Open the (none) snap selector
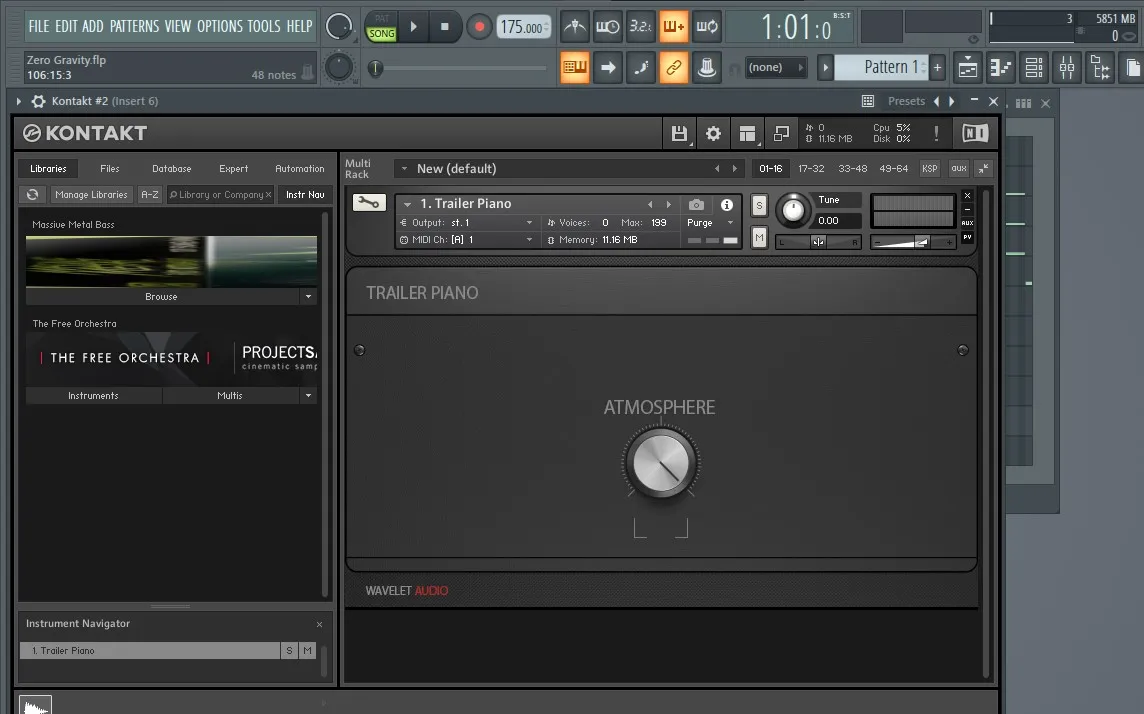The image size is (1144, 714). [x=776, y=67]
